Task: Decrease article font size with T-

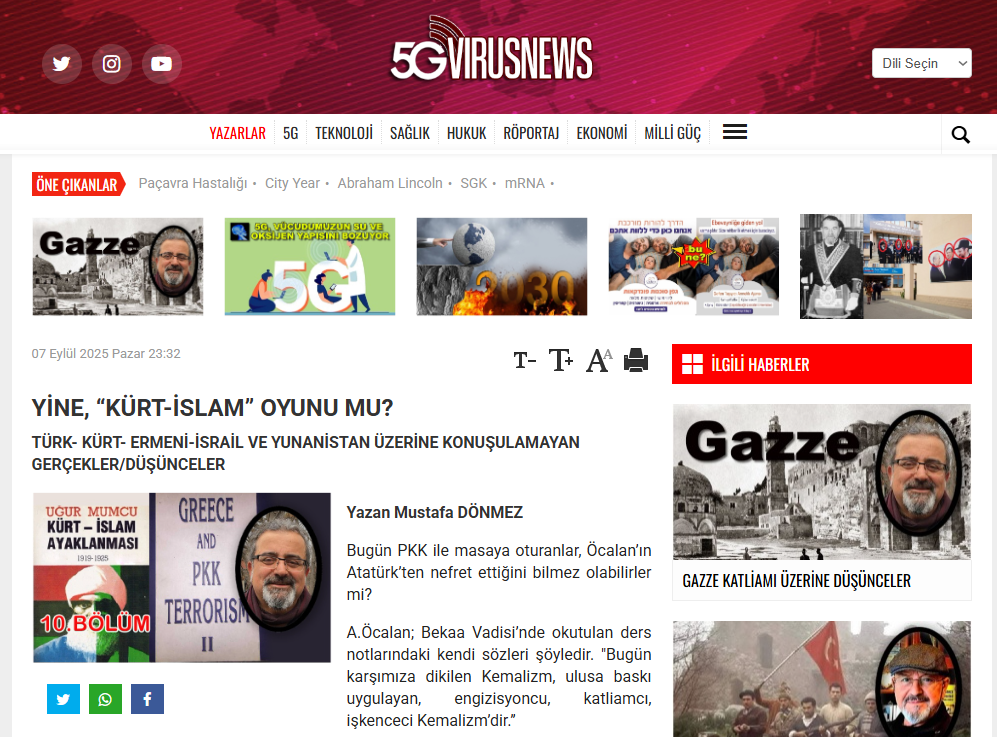Action: point(525,361)
